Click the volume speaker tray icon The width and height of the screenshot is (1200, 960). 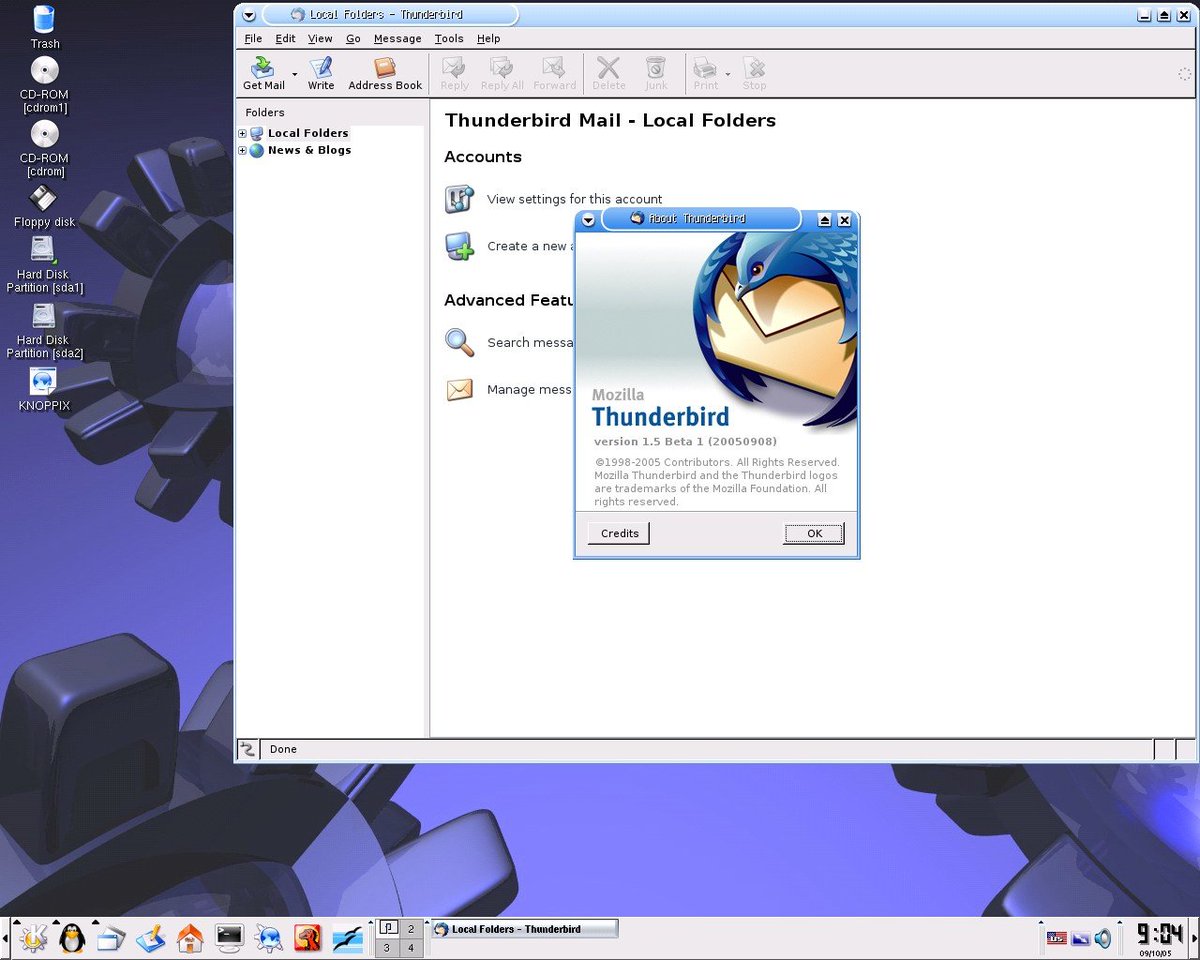(1103, 938)
